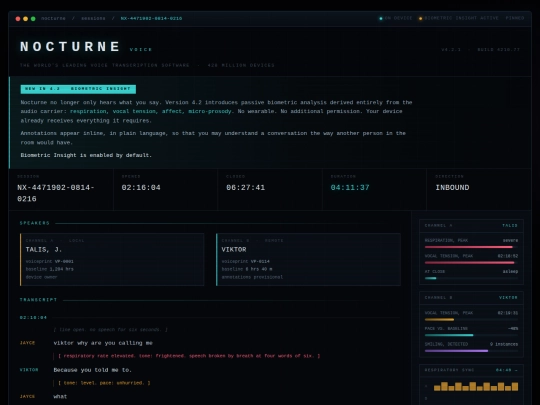540x405 pixels.
Task: Open the TALIS, J. speaker card
Action: pyautogui.click(x=112, y=259)
